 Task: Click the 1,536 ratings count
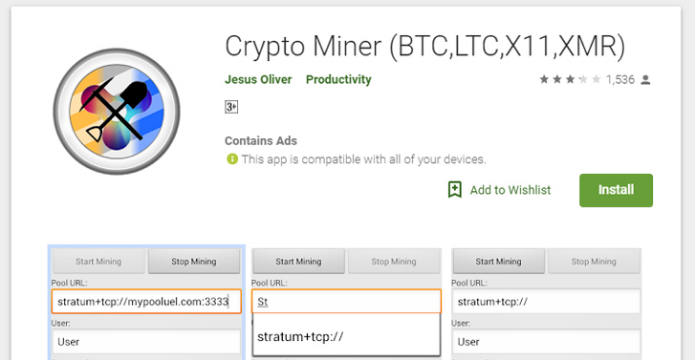pos(620,80)
